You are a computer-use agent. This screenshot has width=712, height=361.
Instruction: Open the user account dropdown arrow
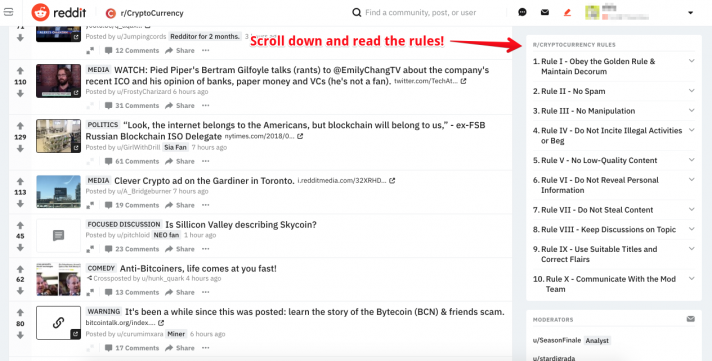690,13
